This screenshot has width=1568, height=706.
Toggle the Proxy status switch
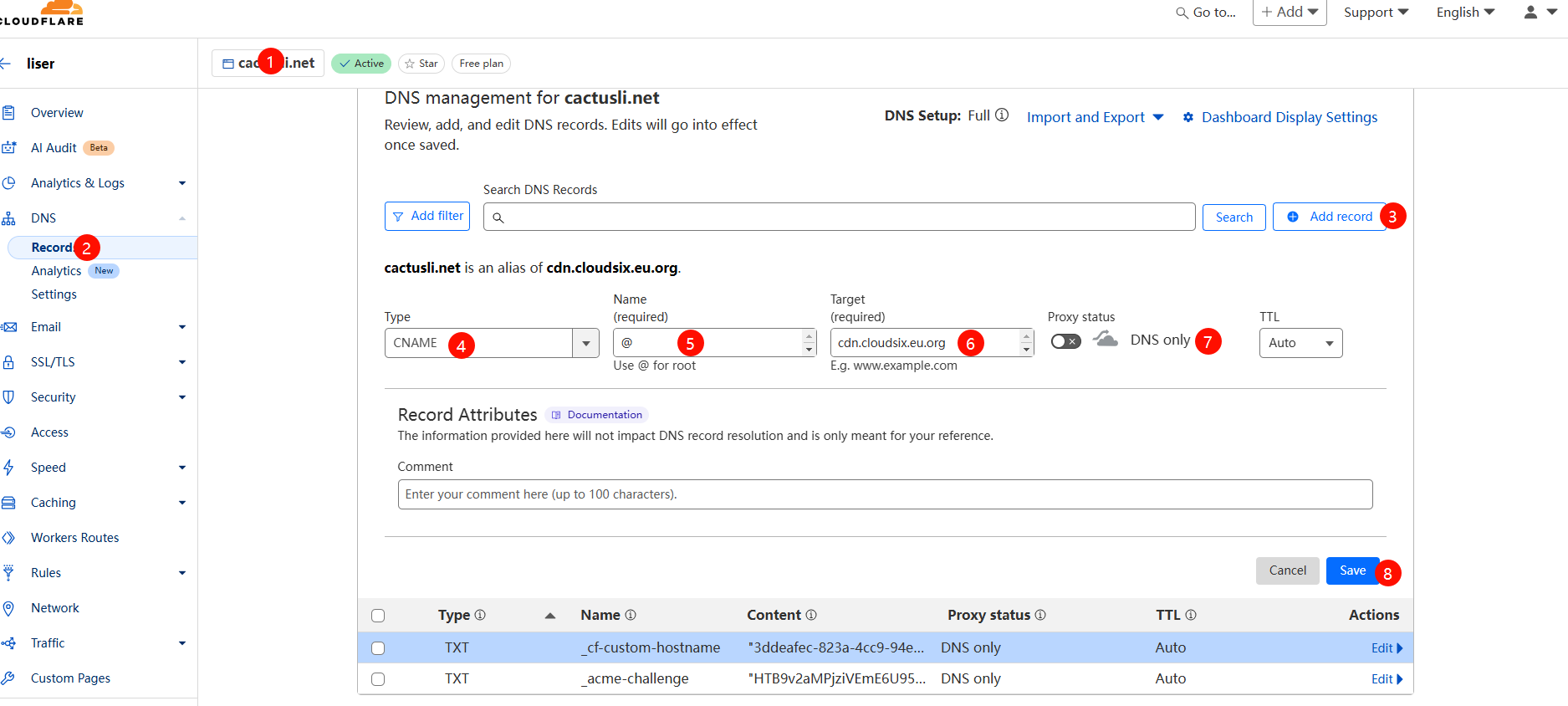coord(1066,341)
